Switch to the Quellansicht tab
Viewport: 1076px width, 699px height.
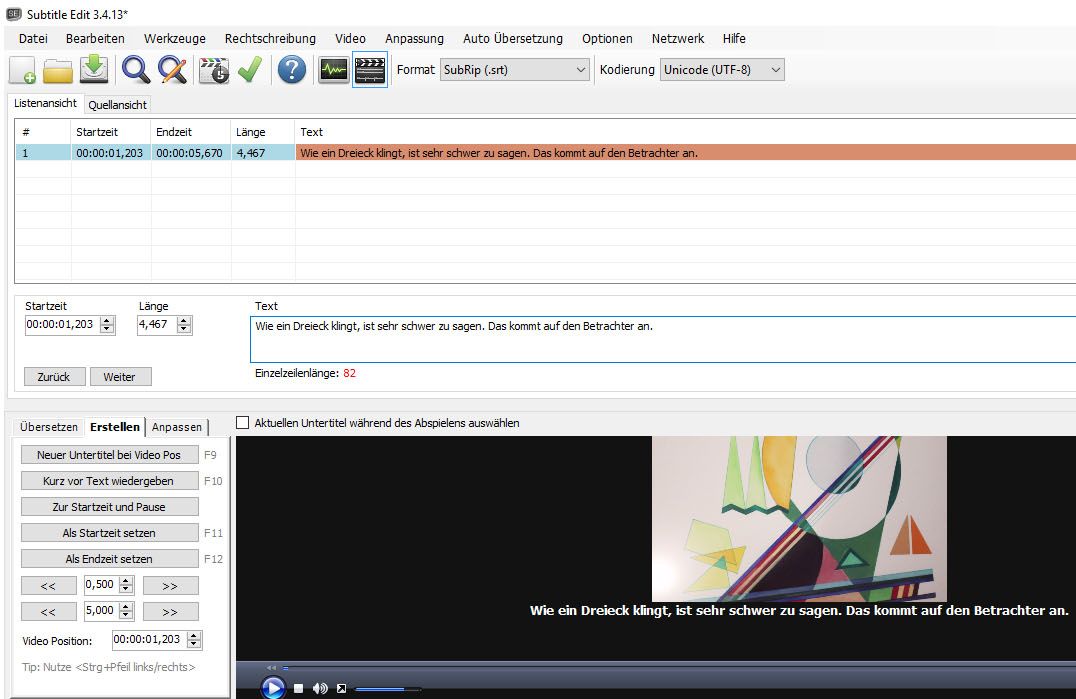(x=117, y=104)
